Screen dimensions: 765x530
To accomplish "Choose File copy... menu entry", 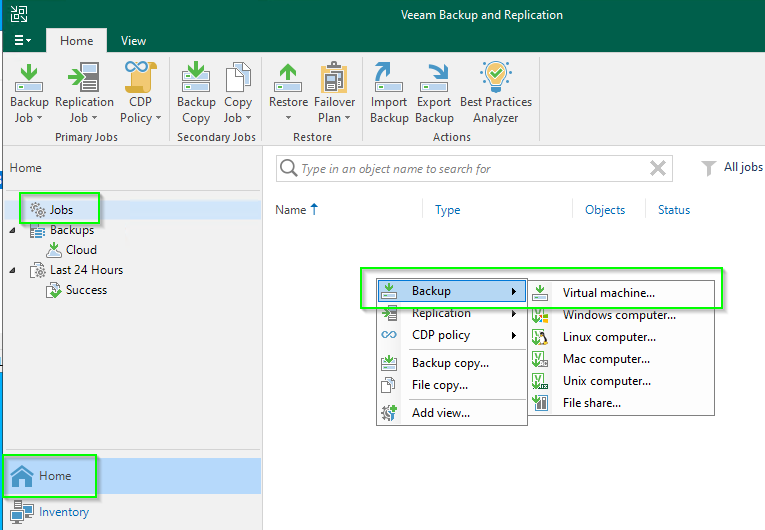I will click(x=452, y=385).
